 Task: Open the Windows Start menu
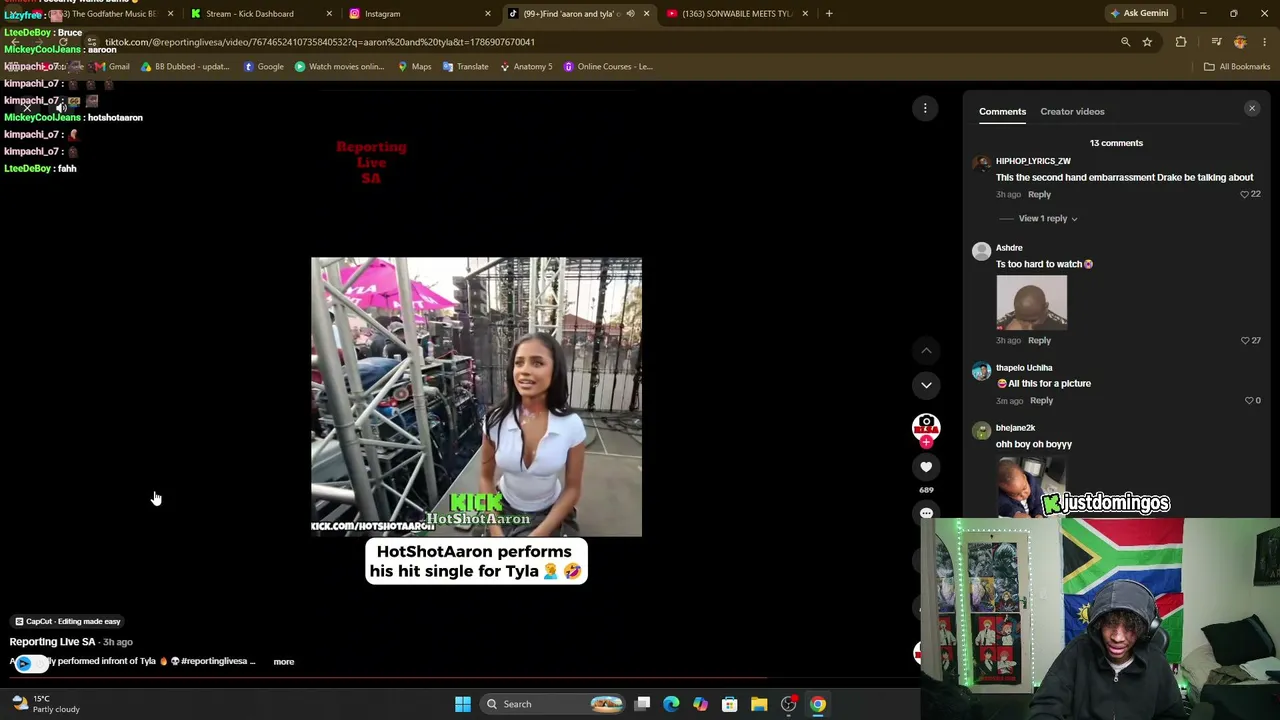click(462, 704)
